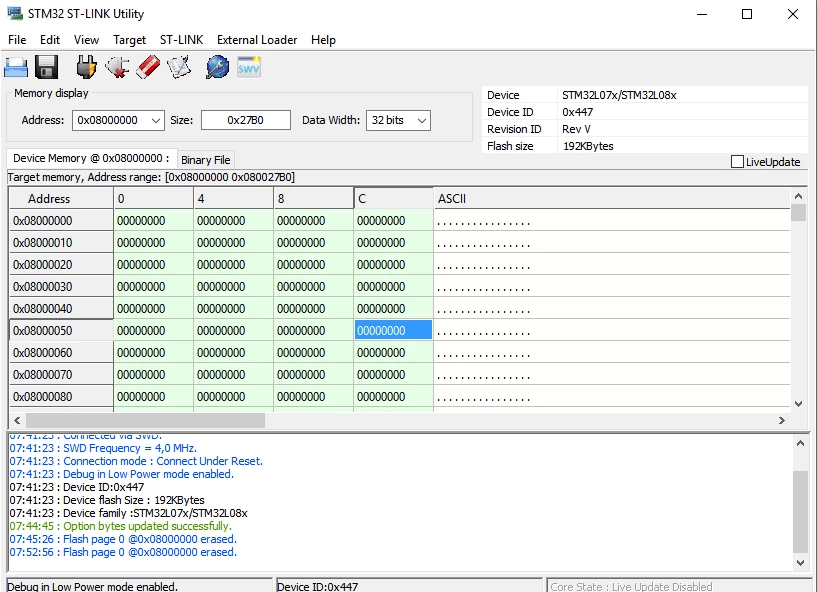Screen dimensions: 818x592
Task: Click address row 0x08000080
Action: 61,396
